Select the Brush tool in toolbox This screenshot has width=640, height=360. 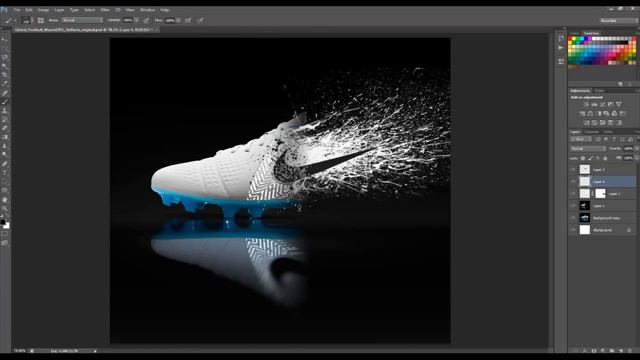pos(5,102)
